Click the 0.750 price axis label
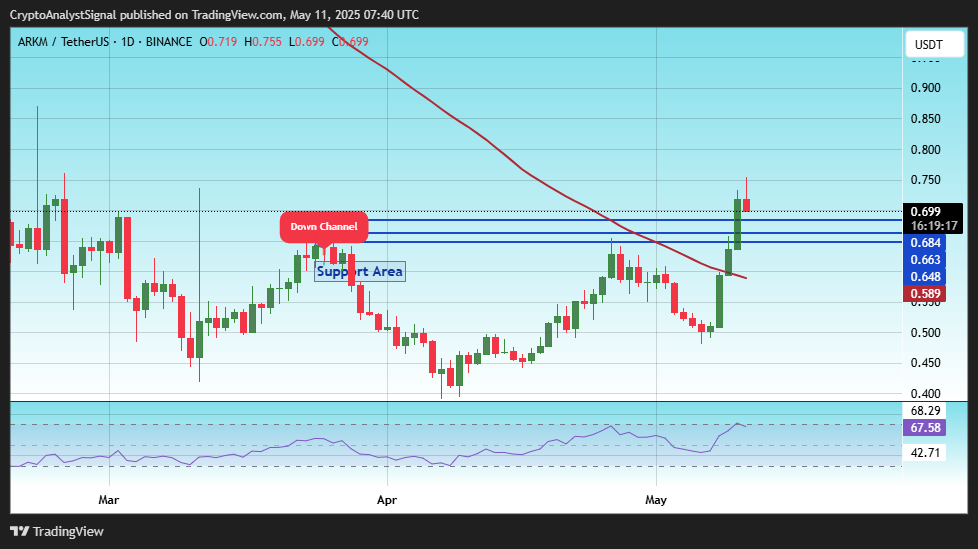The height and width of the screenshot is (549, 978). (926, 180)
